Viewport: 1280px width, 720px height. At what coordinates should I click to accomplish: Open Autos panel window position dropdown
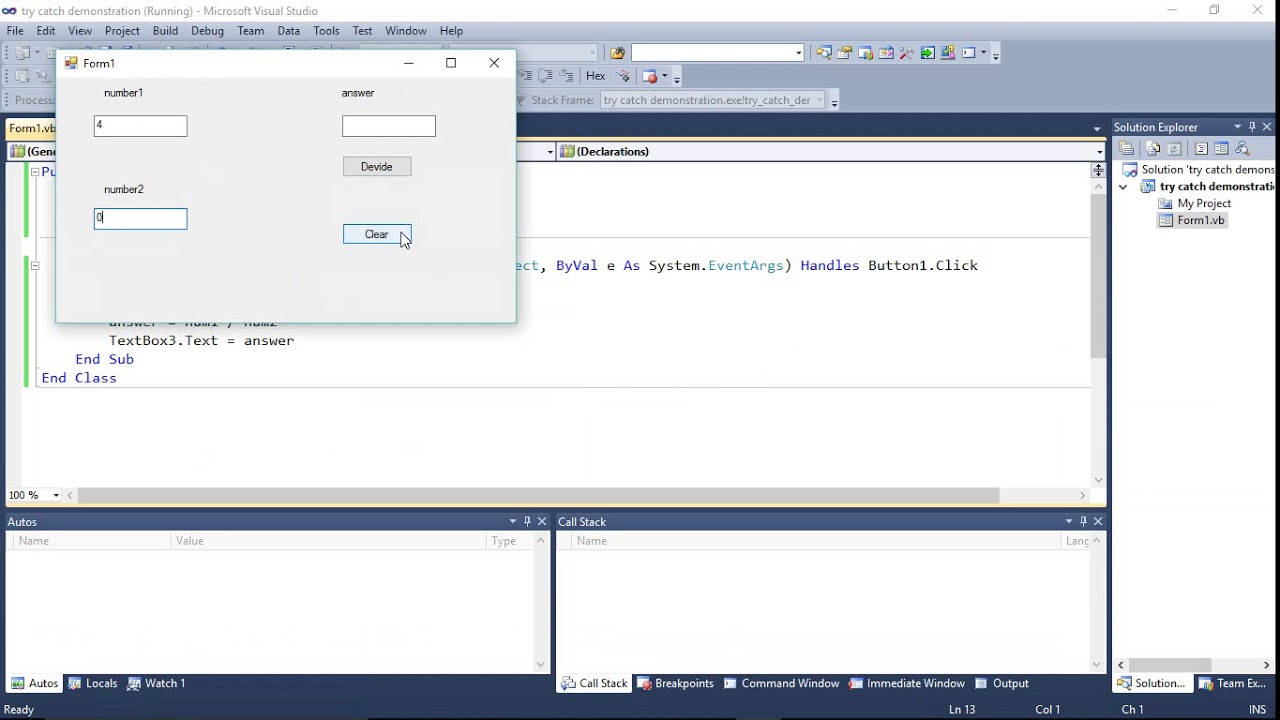pyautogui.click(x=513, y=521)
